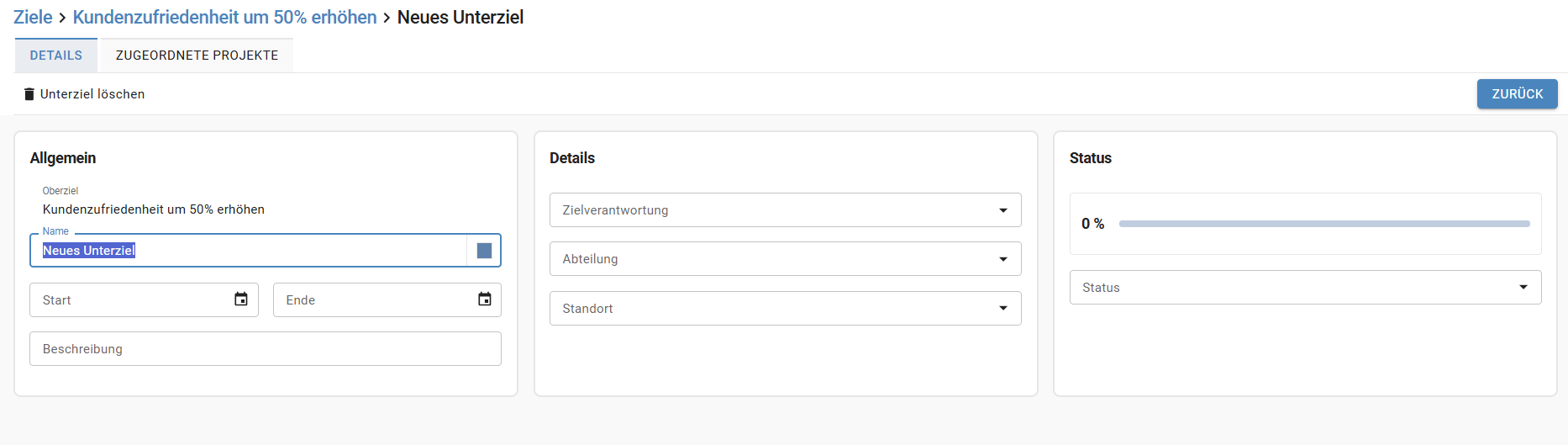Open the Start date calendar icon
1568x445 pixels.
[x=241, y=299]
